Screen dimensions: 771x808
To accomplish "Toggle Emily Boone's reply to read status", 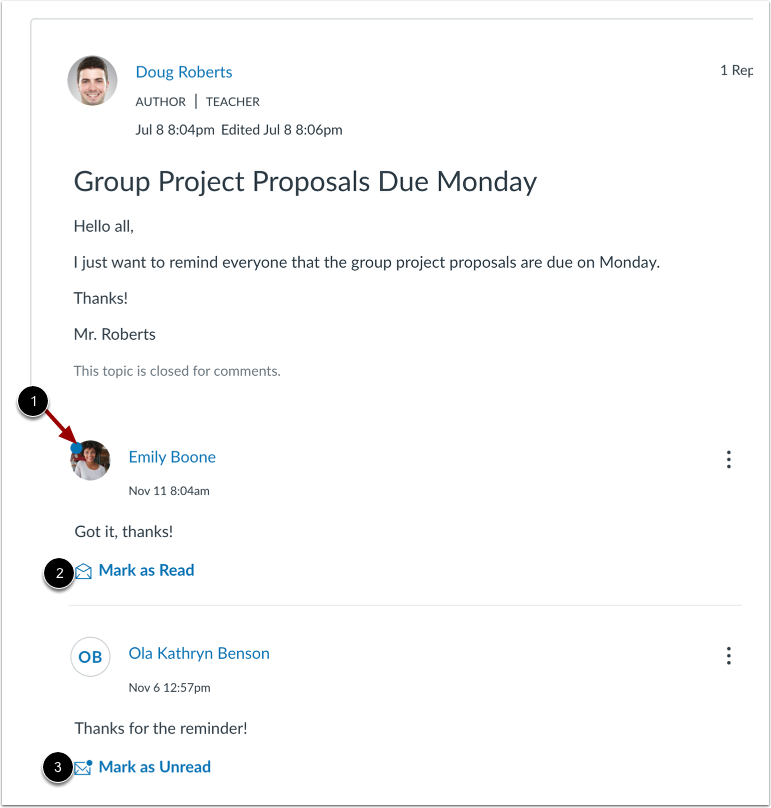I will click(x=146, y=570).
